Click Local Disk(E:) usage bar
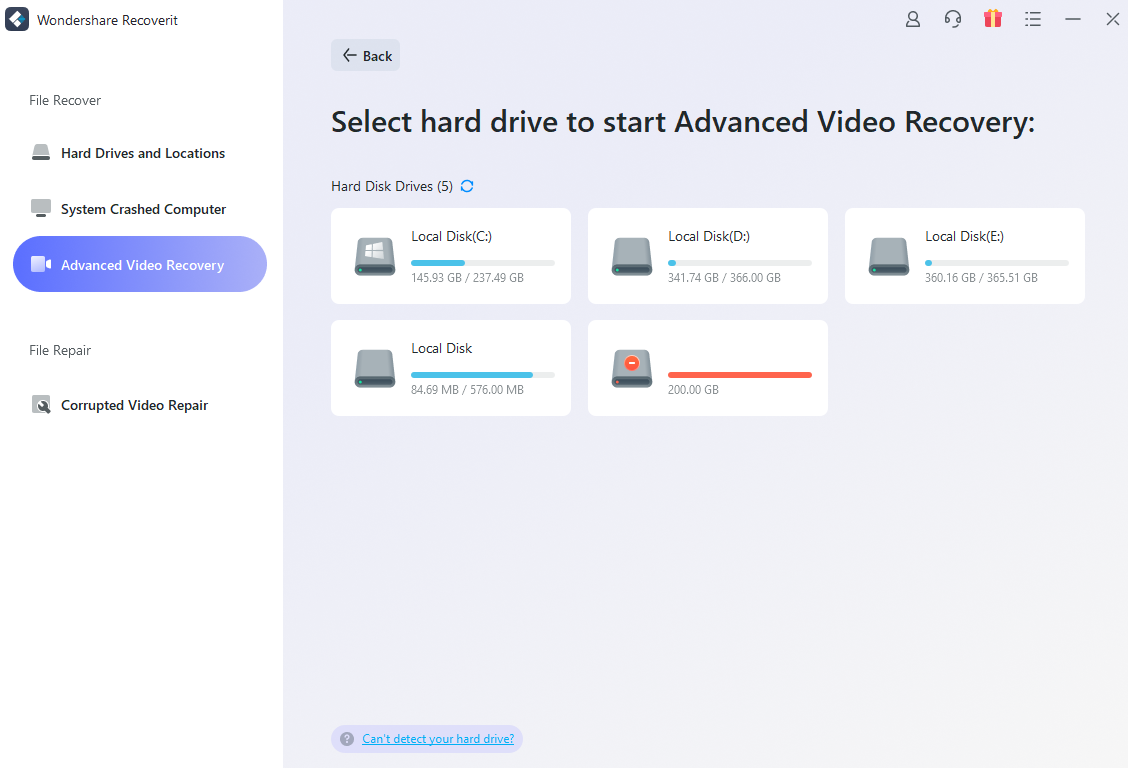Viewport: 1128px width, 768px height. 996,263
